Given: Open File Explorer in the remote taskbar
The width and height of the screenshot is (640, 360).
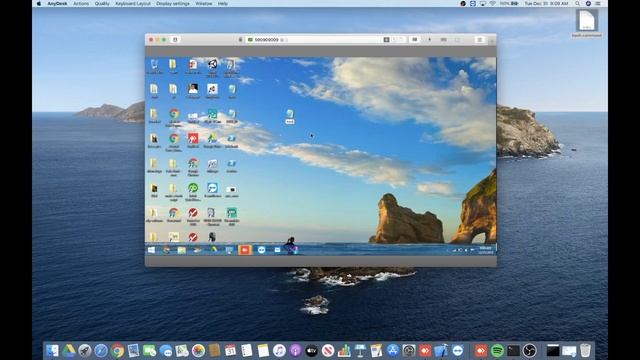Looking at the screenshot, I should 182,250.
